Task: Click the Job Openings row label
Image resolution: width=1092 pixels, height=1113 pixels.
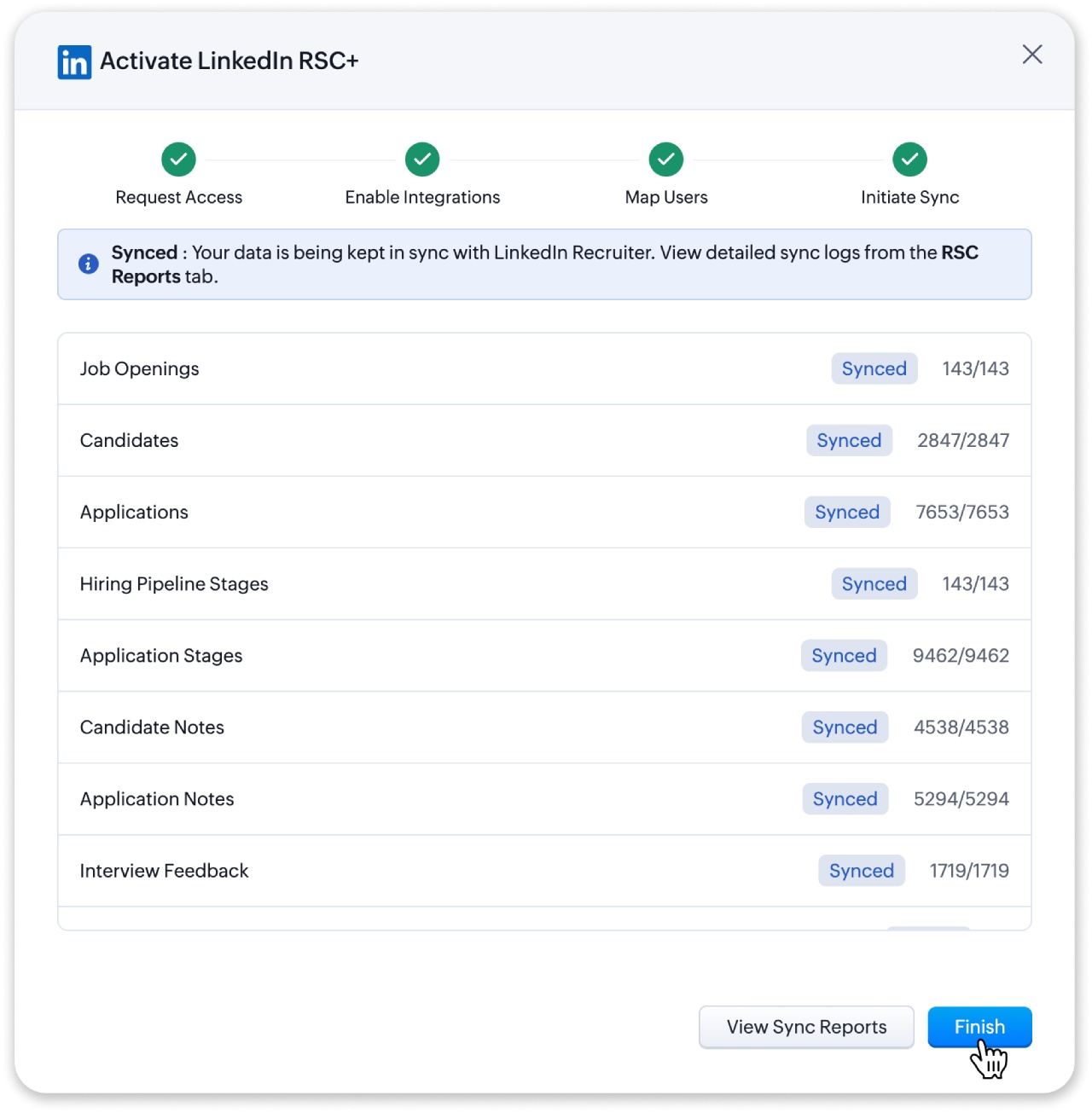Action: click(140, 368)
